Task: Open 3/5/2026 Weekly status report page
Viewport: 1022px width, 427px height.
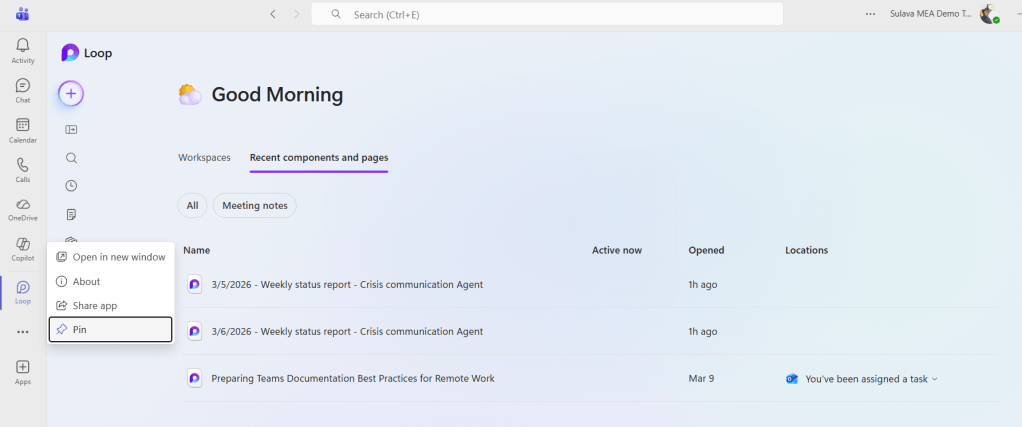Action: pos(346,284)
